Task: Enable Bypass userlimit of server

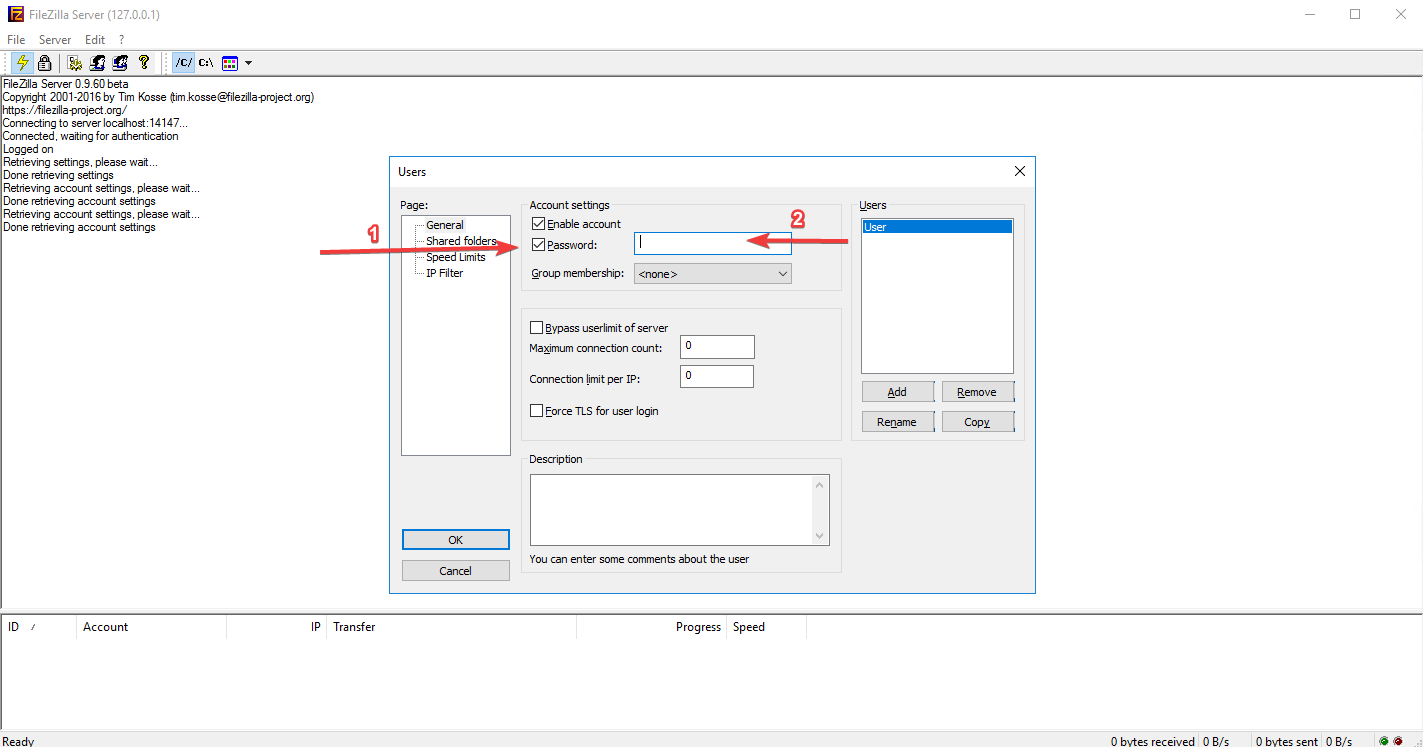Action: click(x=537, y=327)
